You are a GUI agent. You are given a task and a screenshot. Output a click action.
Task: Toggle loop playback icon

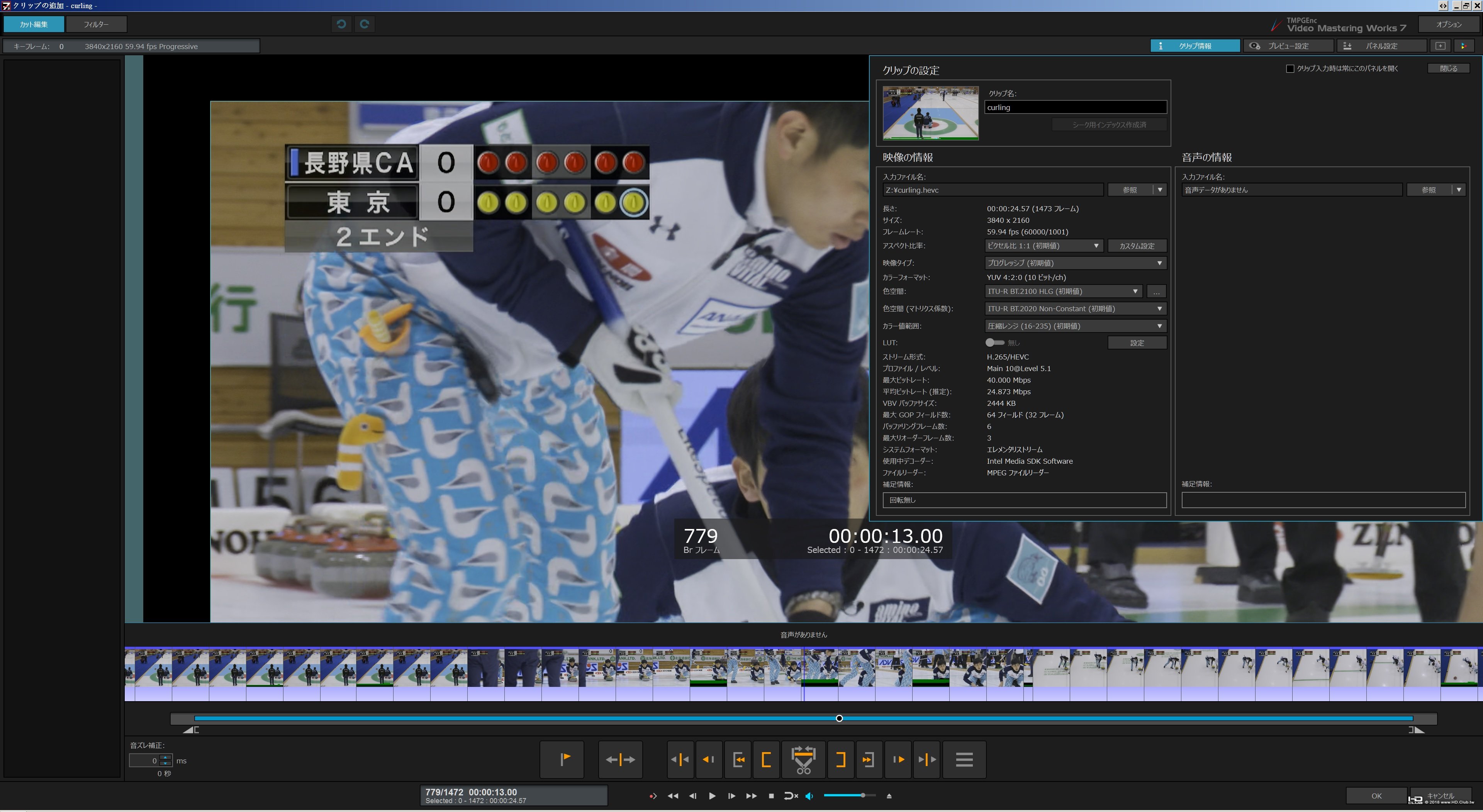pyautogui.click(x=791, y=796)
